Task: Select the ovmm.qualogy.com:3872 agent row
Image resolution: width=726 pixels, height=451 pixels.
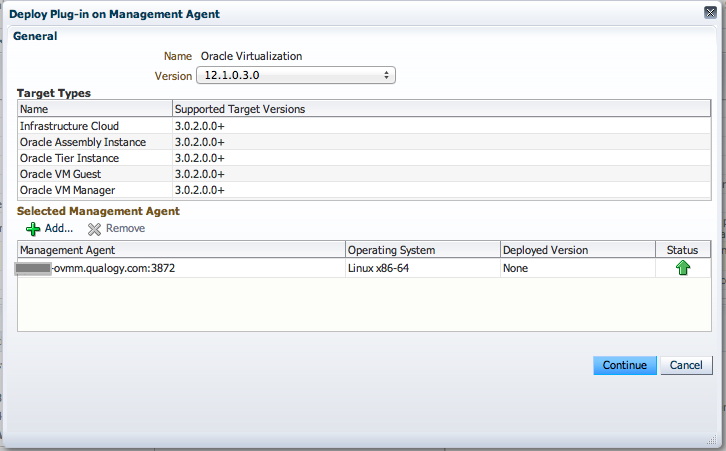Action: click(x=364, y=268)
